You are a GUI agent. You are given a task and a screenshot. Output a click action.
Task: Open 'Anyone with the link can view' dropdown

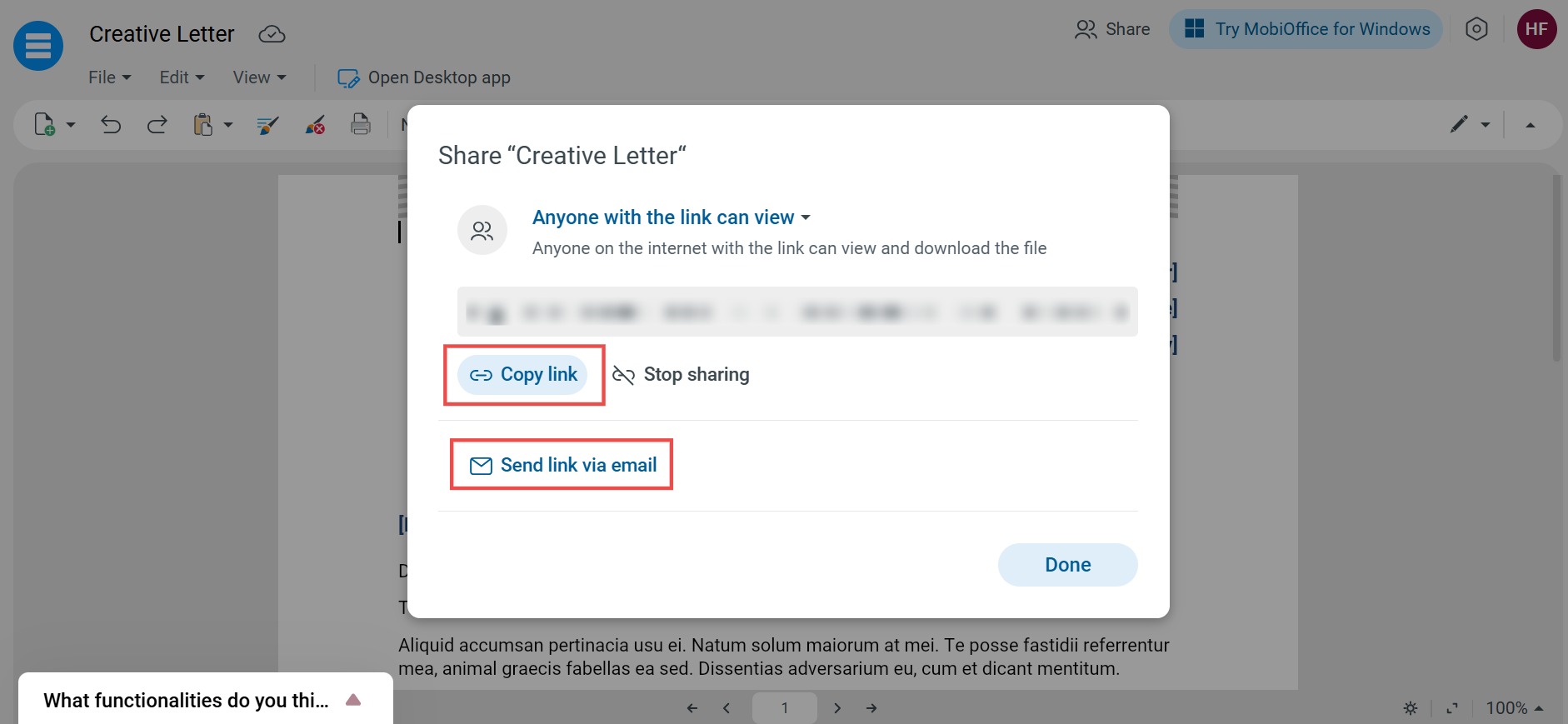(672, 217)
